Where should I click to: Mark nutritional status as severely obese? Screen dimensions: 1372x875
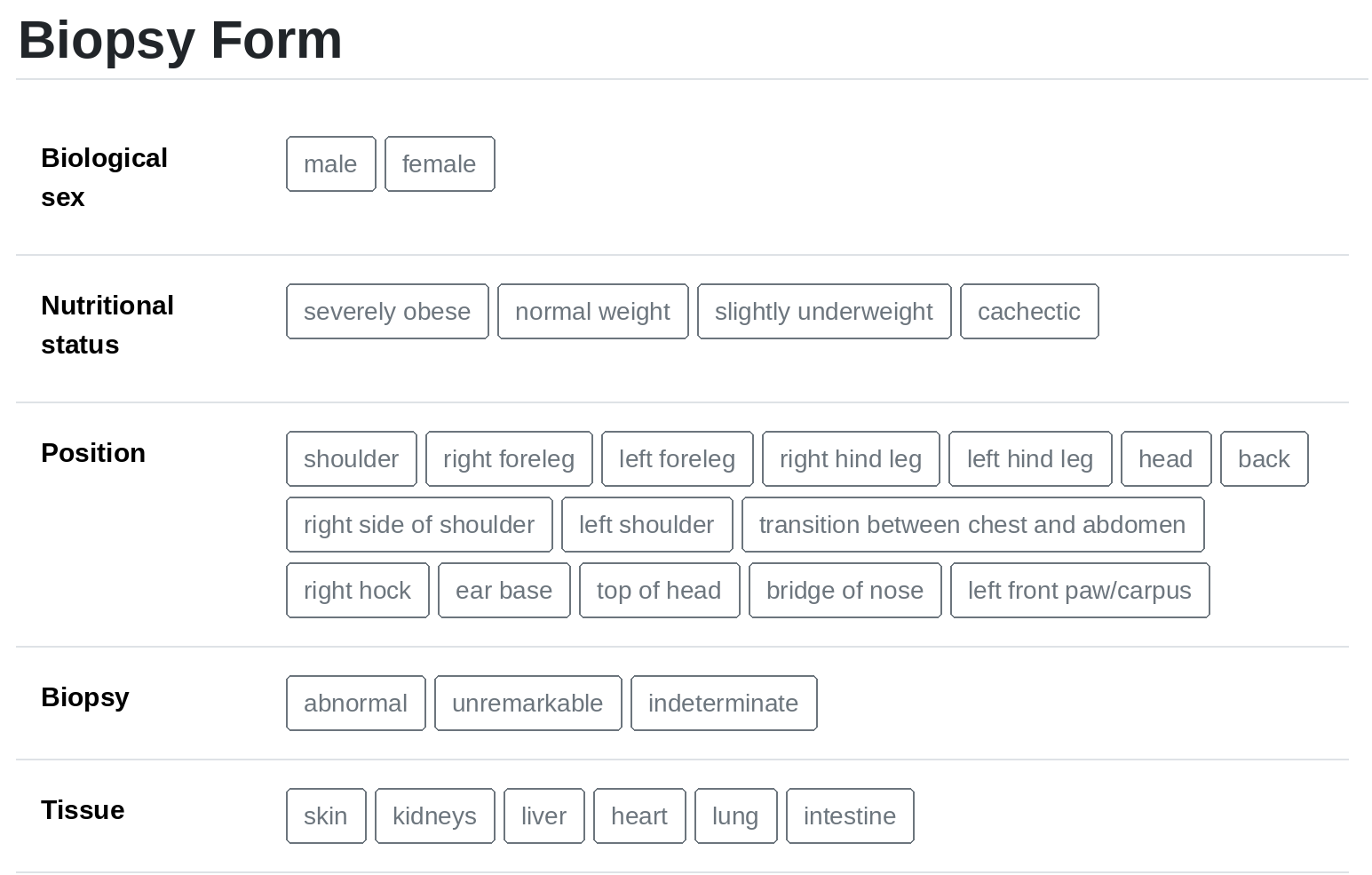387,312
